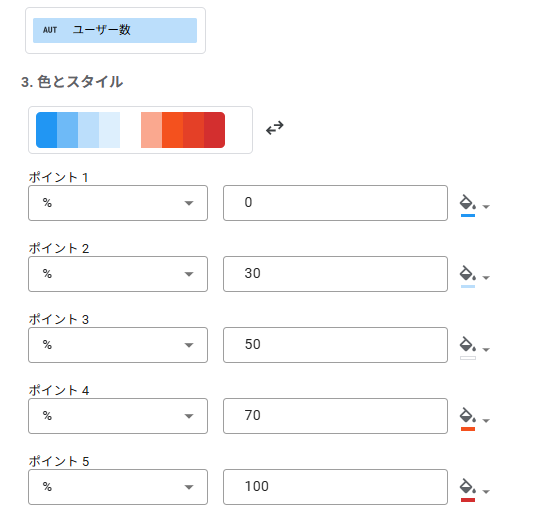
Task: Expand the ポイント 5 percent type dropdown
Action: click(x=118, y=487)
